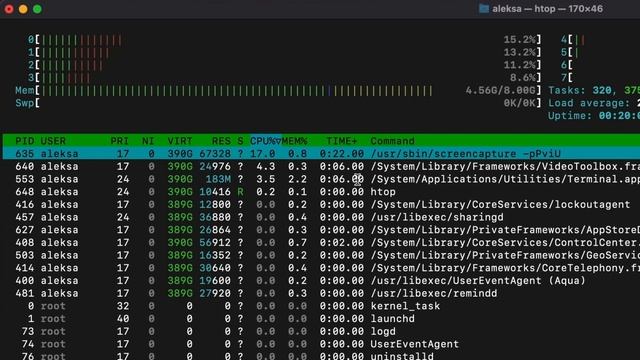The height and width of the screenshot is (360, 640).
Task: Click the CPU 5 meter
Action: coord(600,53)
